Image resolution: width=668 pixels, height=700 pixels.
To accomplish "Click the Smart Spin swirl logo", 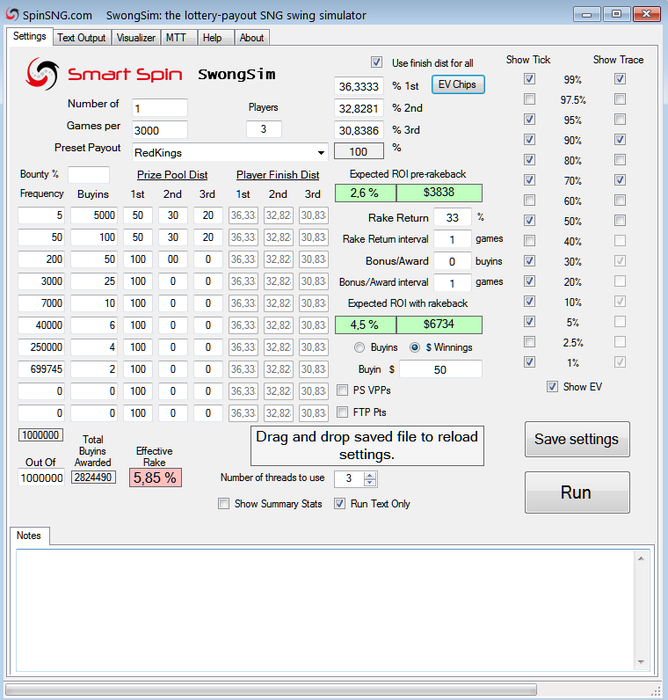I will (x=42, y=74).
